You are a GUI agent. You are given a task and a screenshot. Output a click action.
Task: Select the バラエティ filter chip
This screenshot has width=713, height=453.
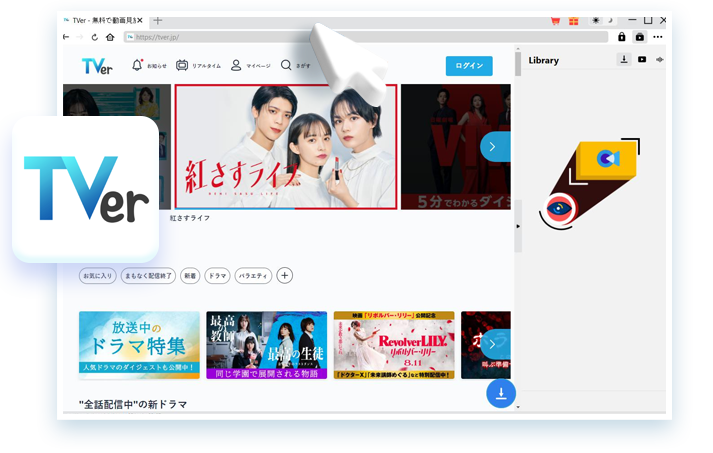coord(253,276)
